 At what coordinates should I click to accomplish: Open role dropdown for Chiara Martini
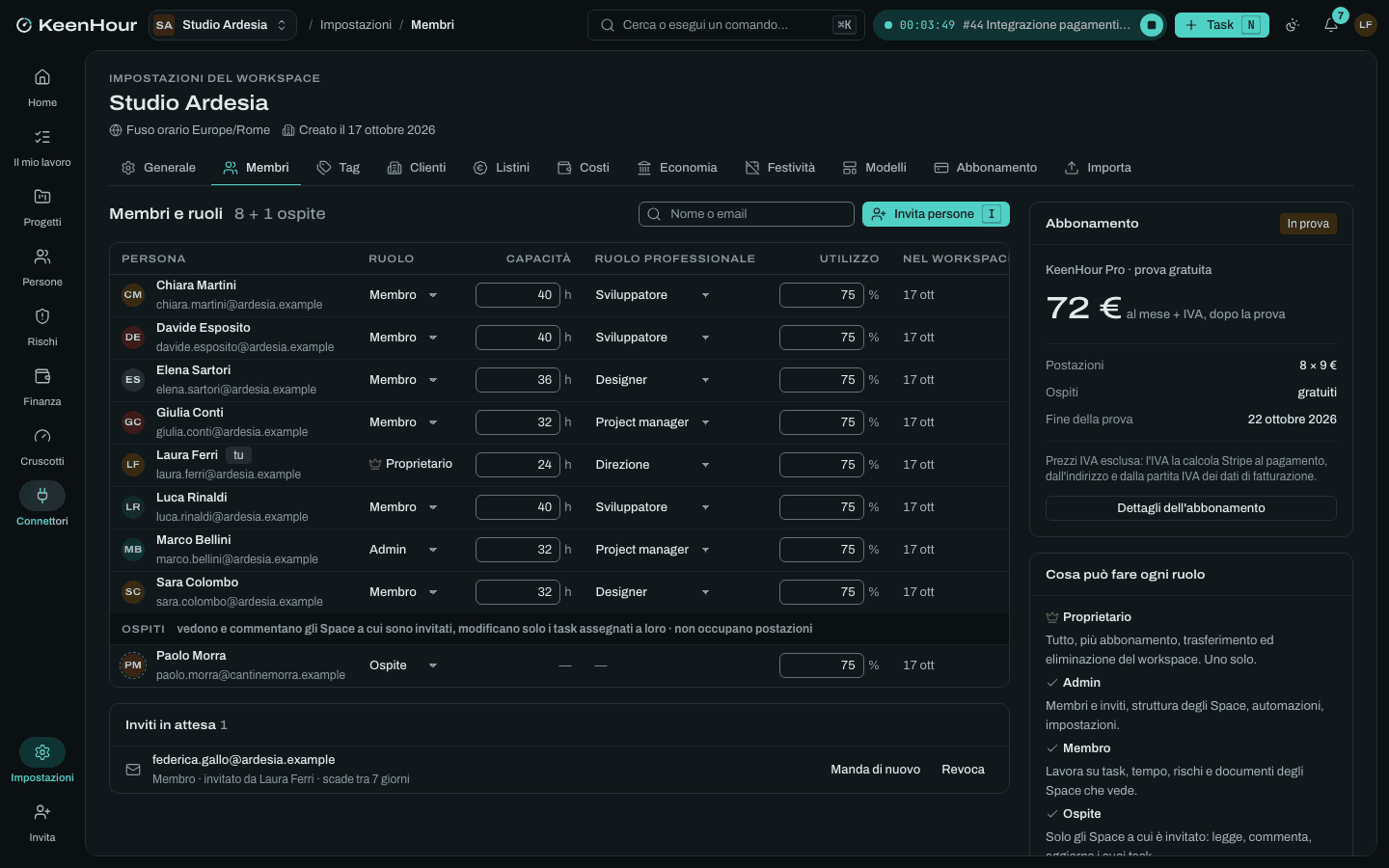[x=404, y=295]
